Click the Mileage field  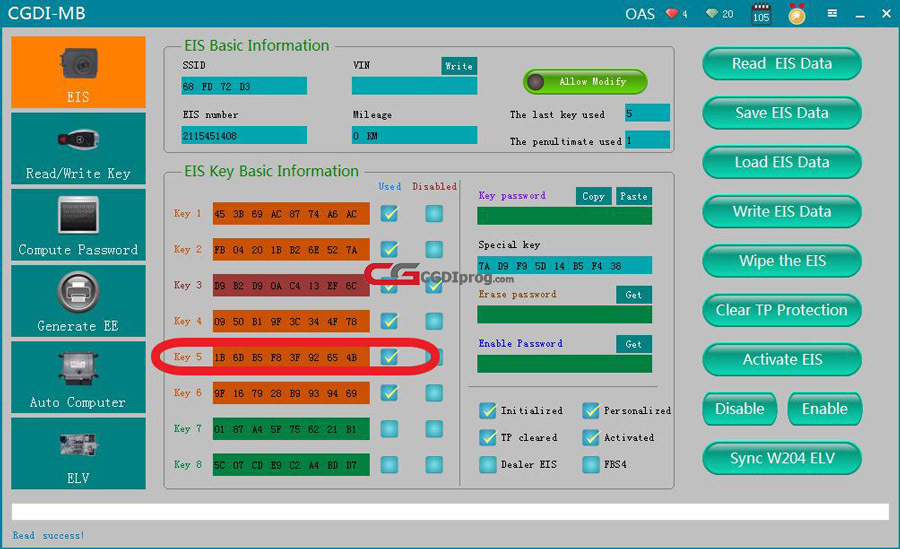tap(414, 136)
